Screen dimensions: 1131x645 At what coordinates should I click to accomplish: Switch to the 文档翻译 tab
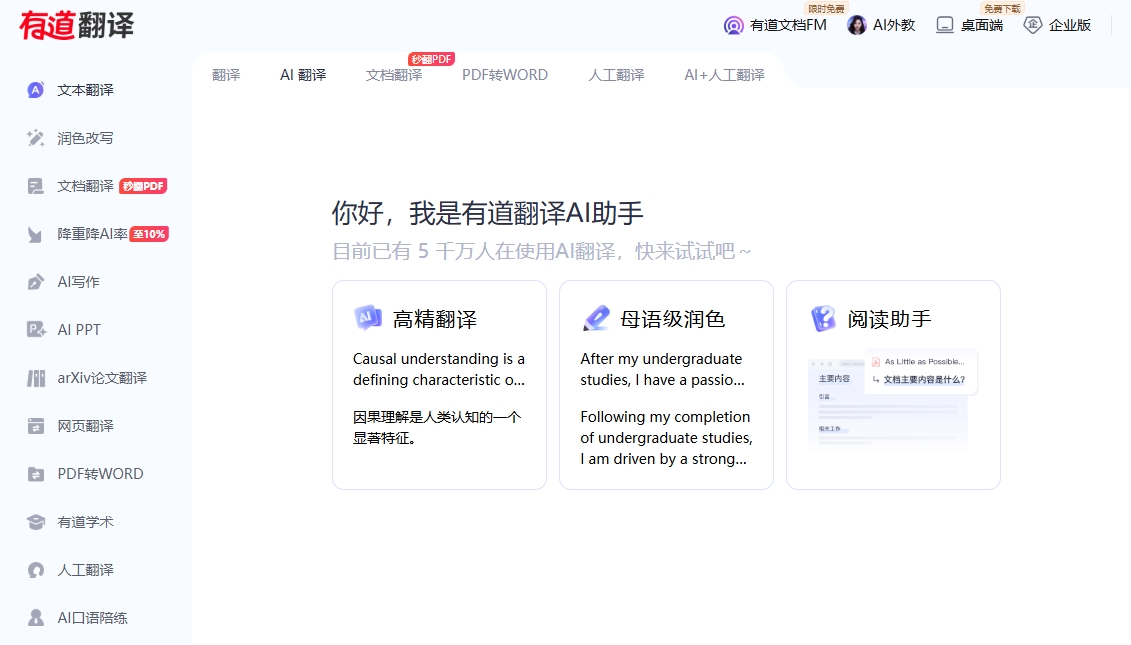pos(394,75)
